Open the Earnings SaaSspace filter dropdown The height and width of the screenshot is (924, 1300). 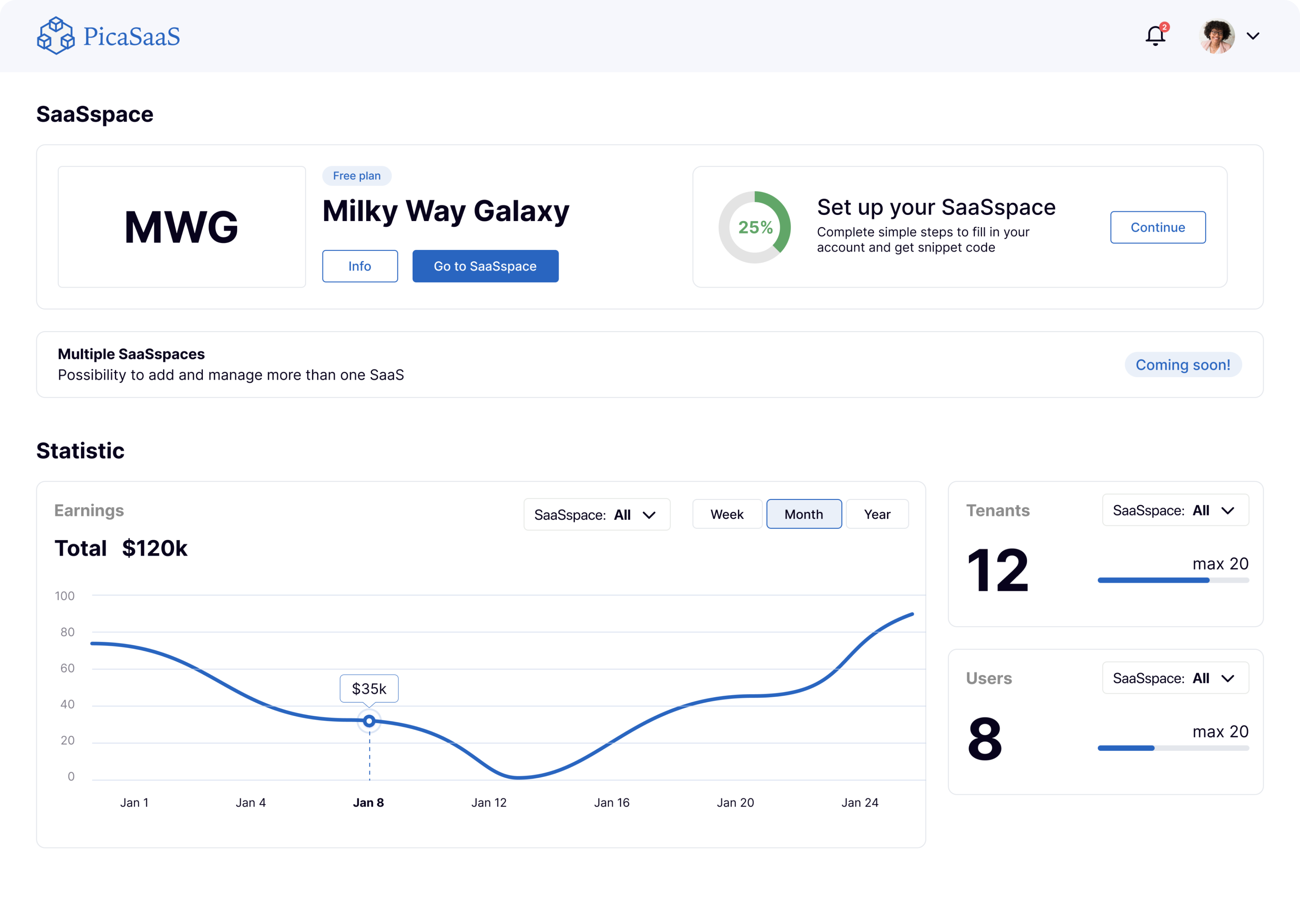[596, 514]
